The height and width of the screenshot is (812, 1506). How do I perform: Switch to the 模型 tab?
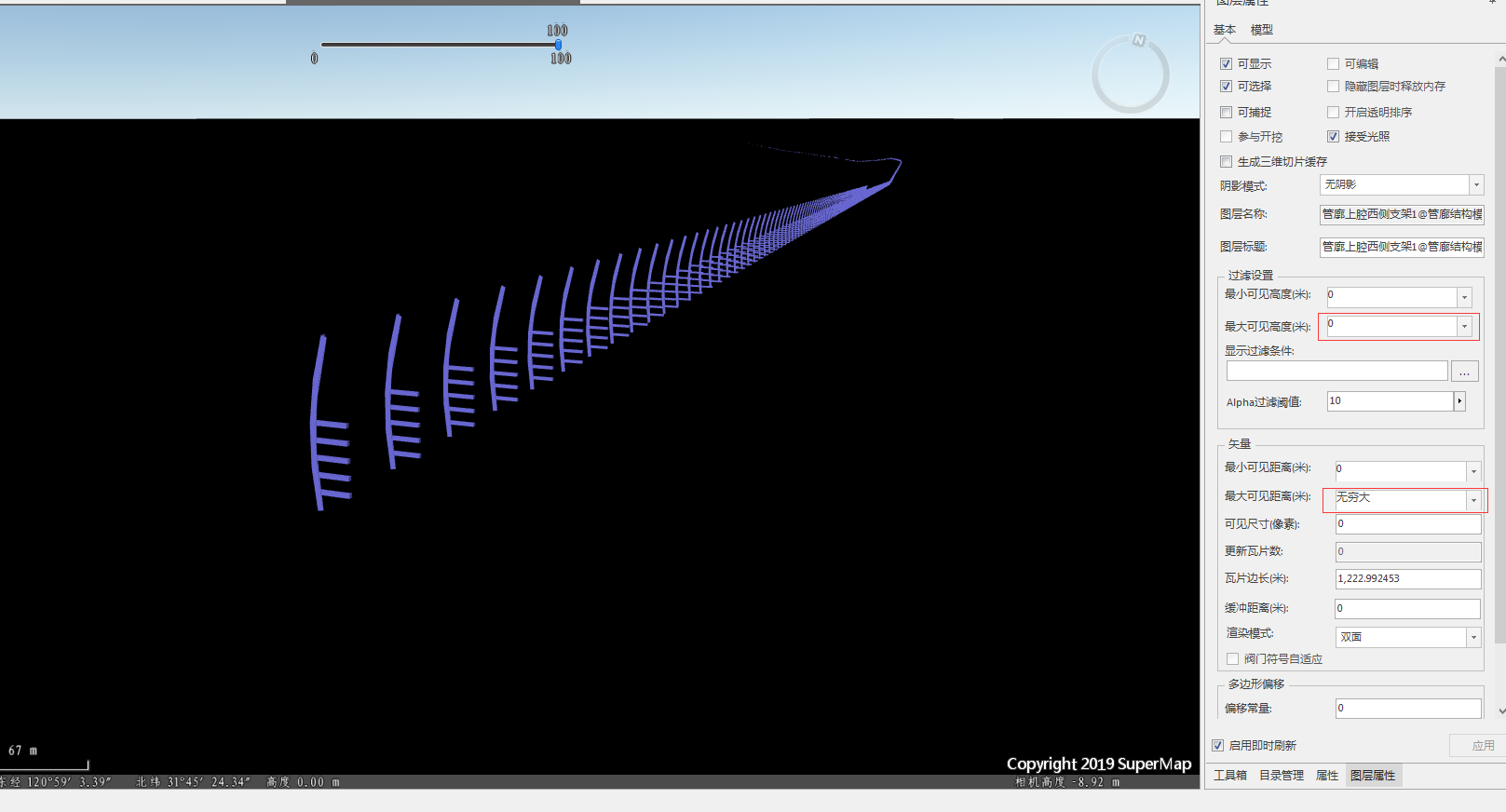(x=1262, y=30)
